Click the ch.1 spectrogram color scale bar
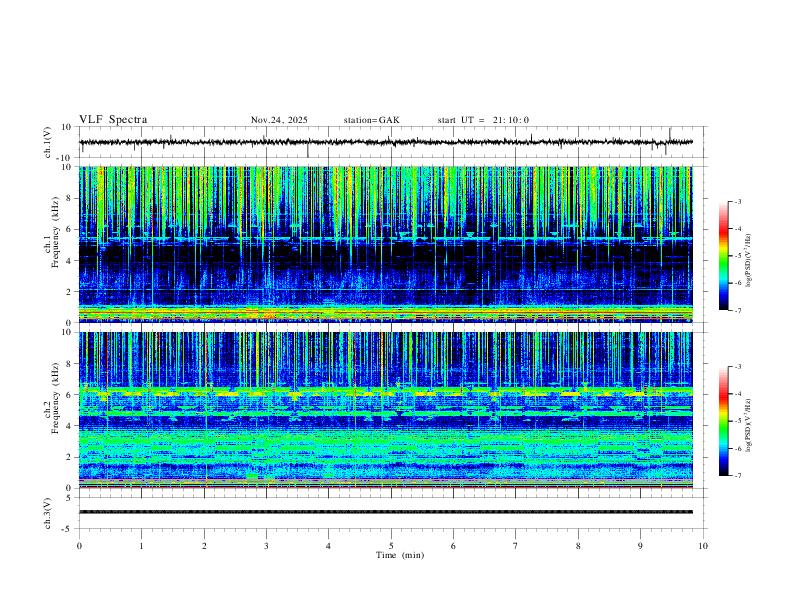The width and height of the screenshot is (792, 612). [x=723, y=256]
